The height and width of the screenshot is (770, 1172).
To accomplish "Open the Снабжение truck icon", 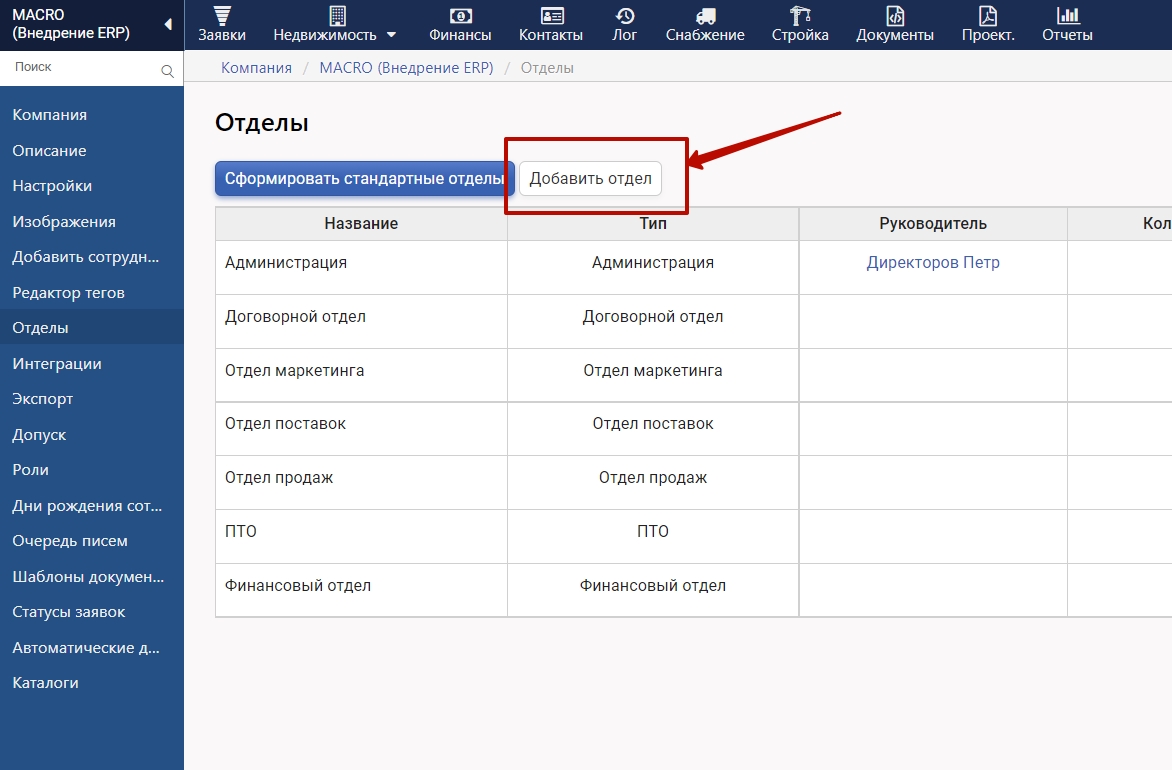I will click(x=705, y=15).
